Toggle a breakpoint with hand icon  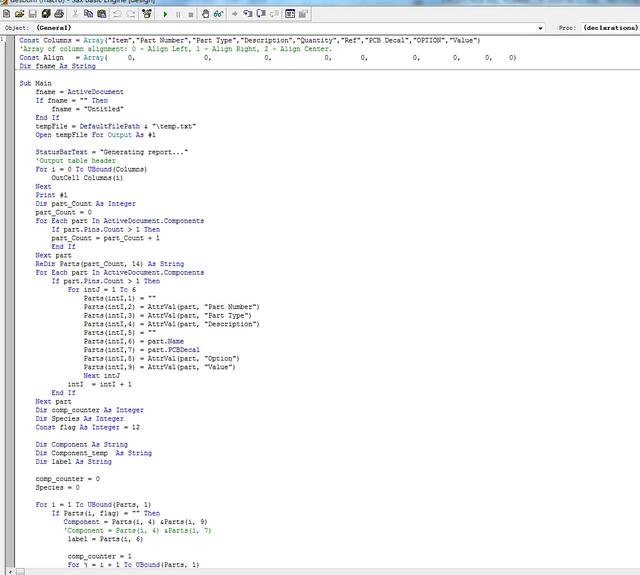(x=205, y=14)
